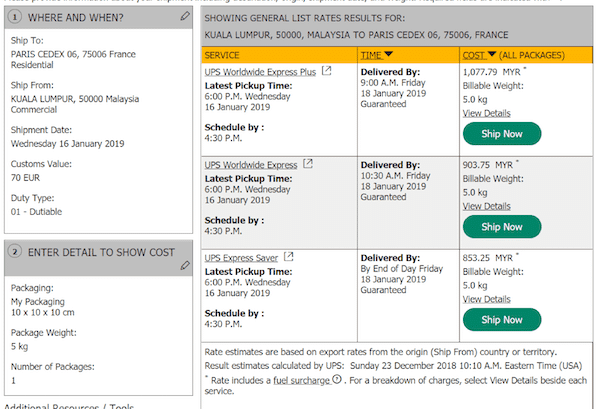Click the TIME column header link

tap(372, 55)
